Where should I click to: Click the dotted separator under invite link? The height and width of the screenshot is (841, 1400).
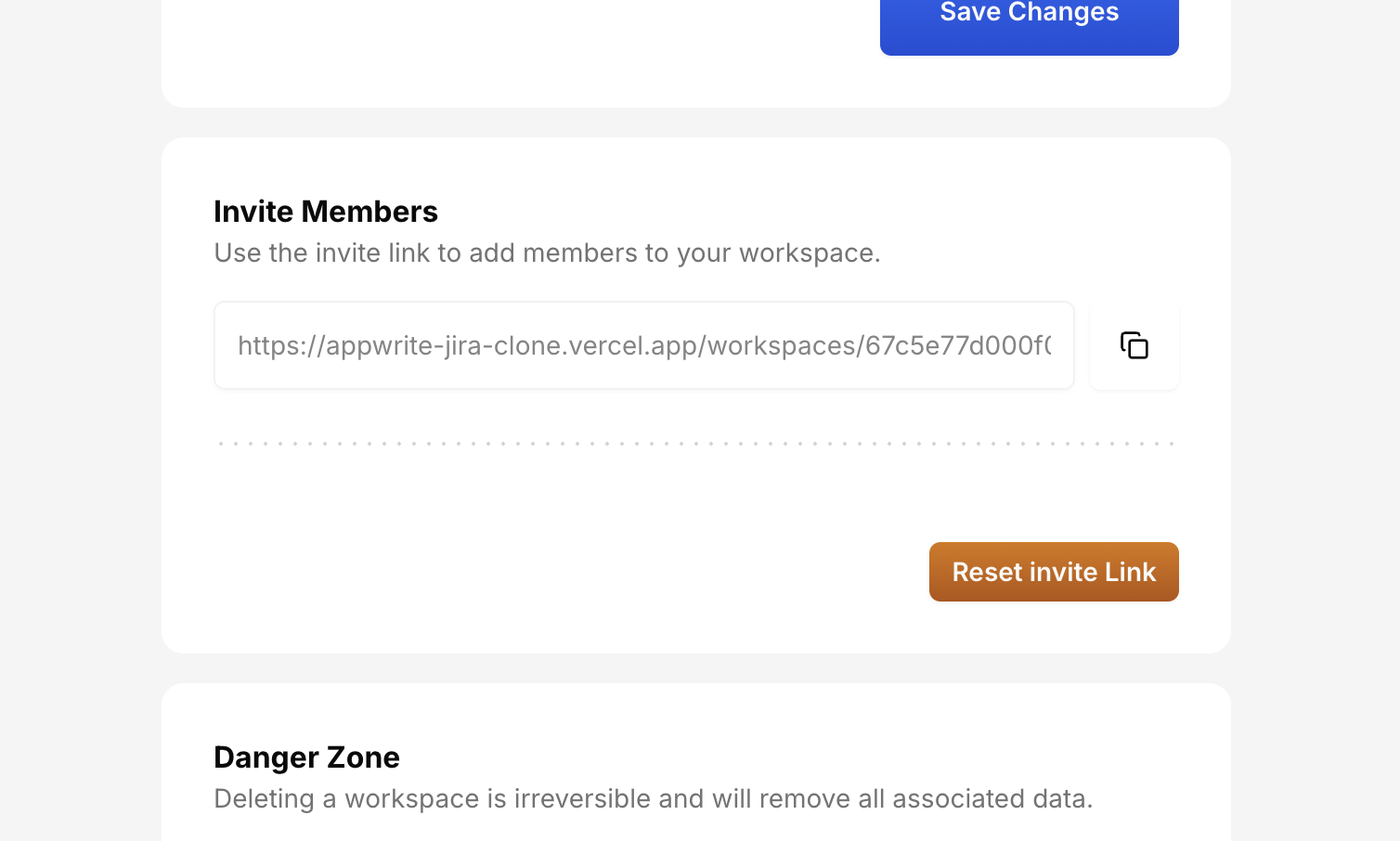tap(696, 444)
